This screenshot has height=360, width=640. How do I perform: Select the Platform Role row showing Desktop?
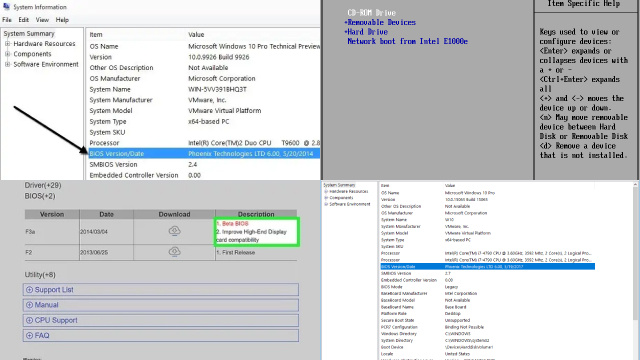[x=487, y=313]
